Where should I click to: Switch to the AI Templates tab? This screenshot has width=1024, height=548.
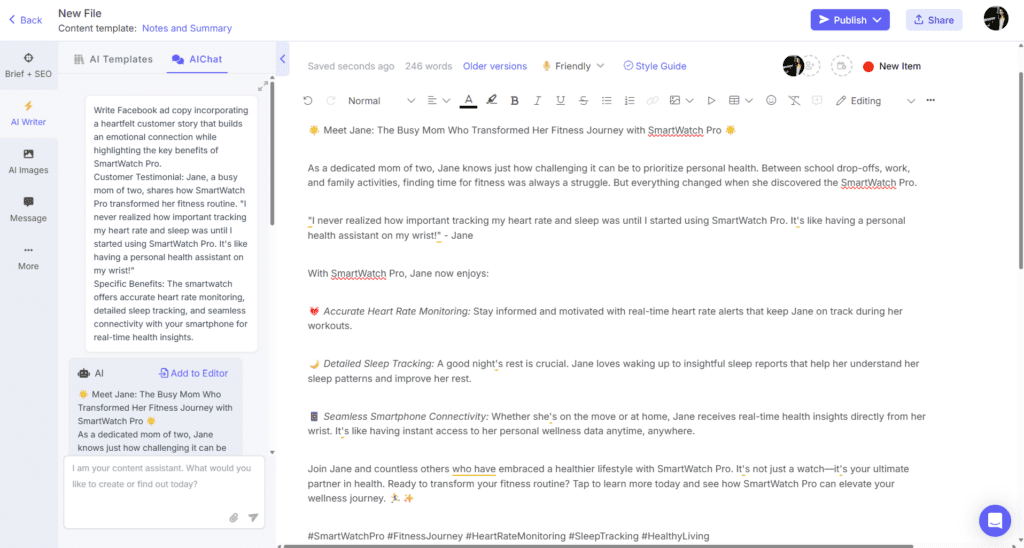click(114, 59)
